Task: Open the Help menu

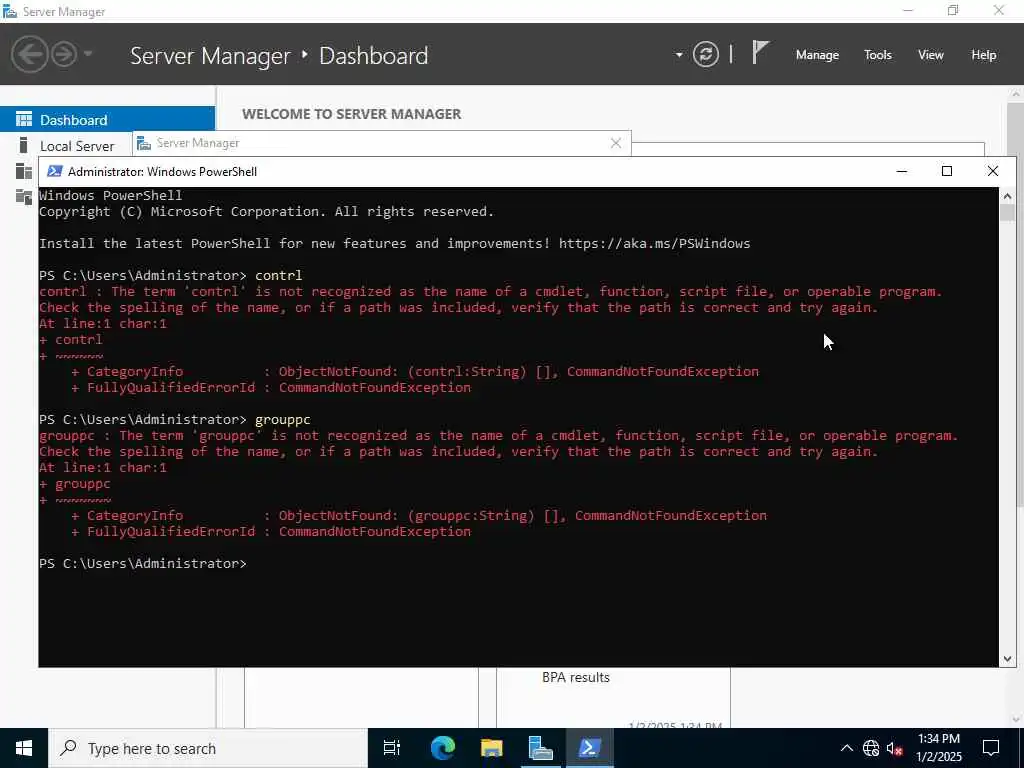Action: pos(984,55)
